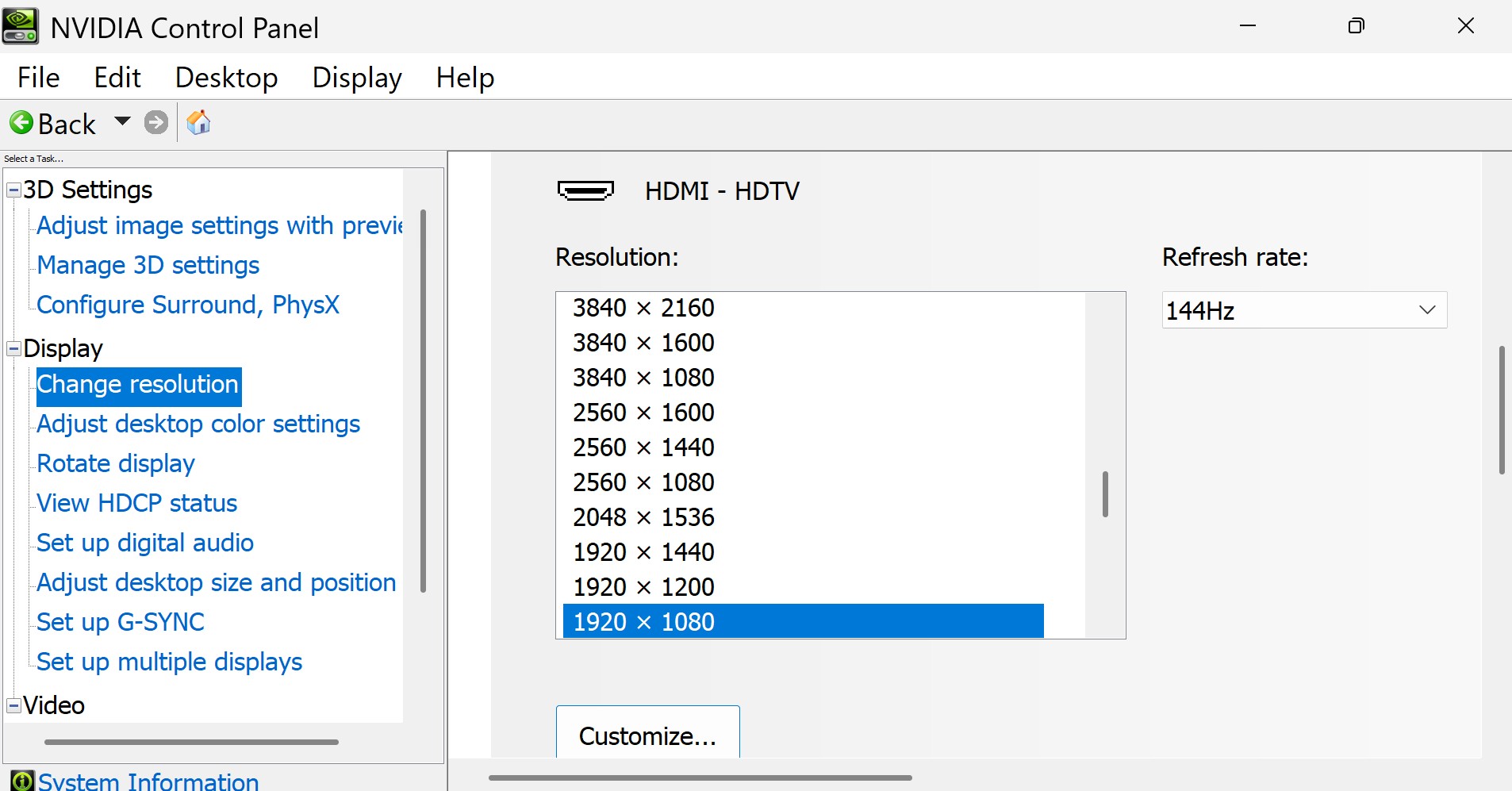Open the Refresh rate 144Hz dropdown
The width and height of the screenshot is (1512, 791).
tap(1305, 310)
